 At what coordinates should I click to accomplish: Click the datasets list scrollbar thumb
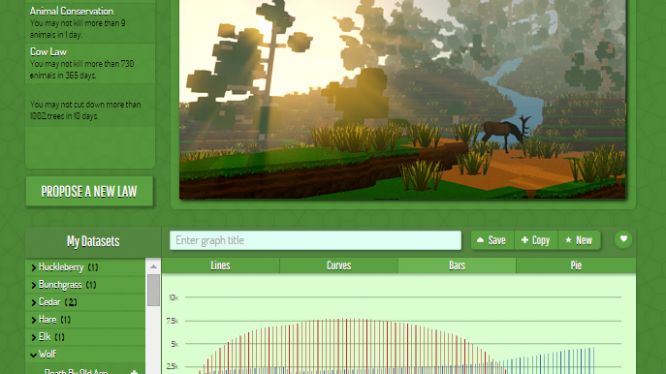click(x=153, y=290)
